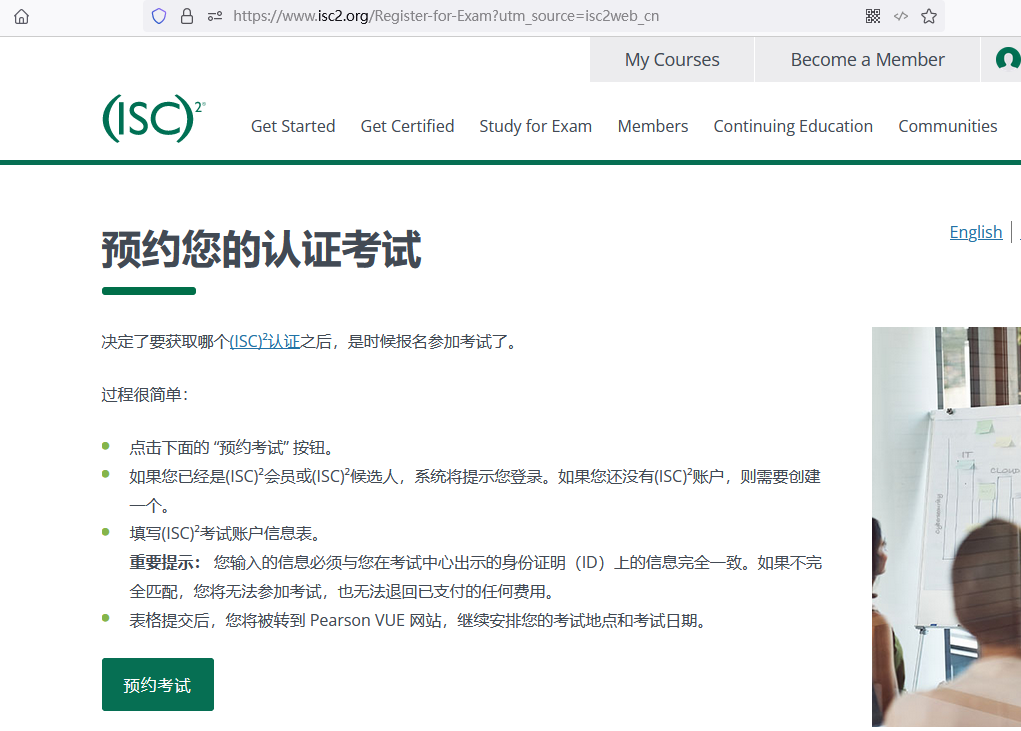The image size is (1021, 731).
Task: Go to My Courses
Action: (672, 60)
